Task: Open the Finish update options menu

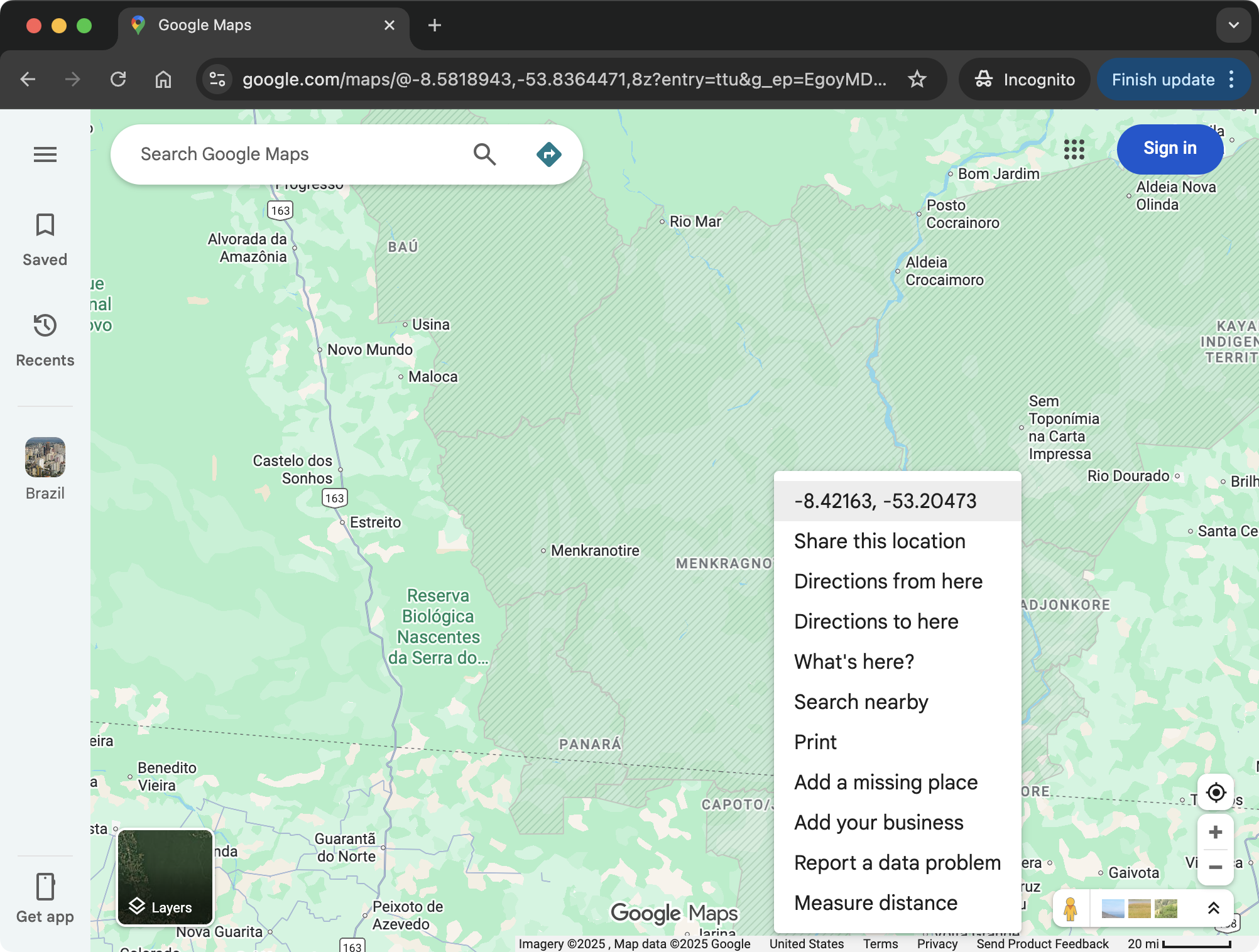Action: click(x=1231, y=79)
